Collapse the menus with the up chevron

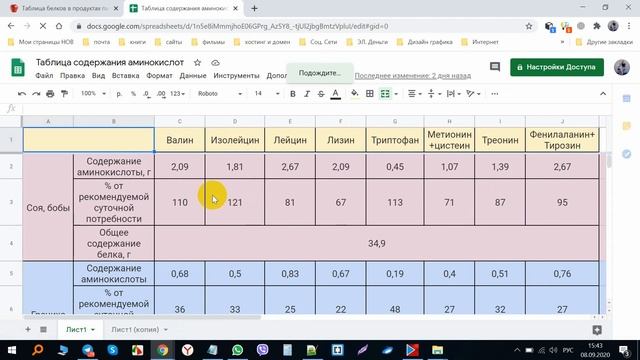[603, 94]
